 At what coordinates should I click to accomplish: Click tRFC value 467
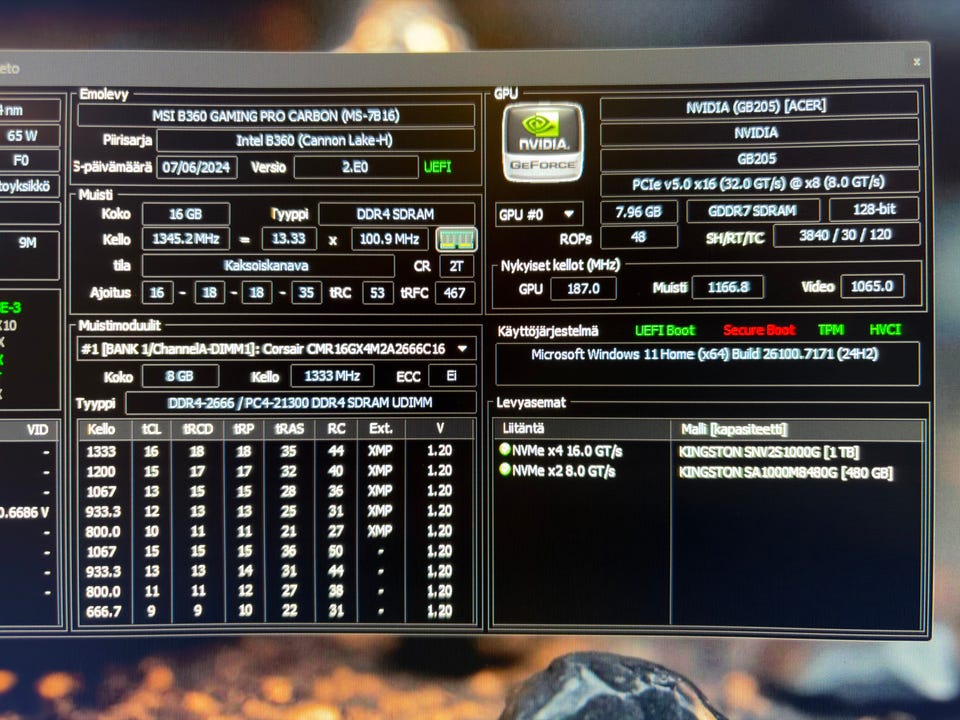(x=454, y=293)
